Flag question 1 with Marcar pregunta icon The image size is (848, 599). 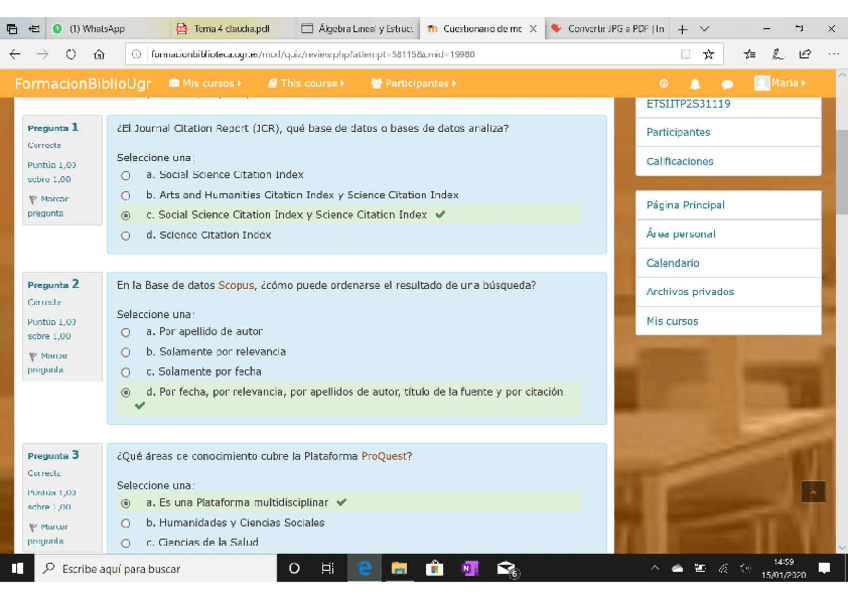point(34,199)
